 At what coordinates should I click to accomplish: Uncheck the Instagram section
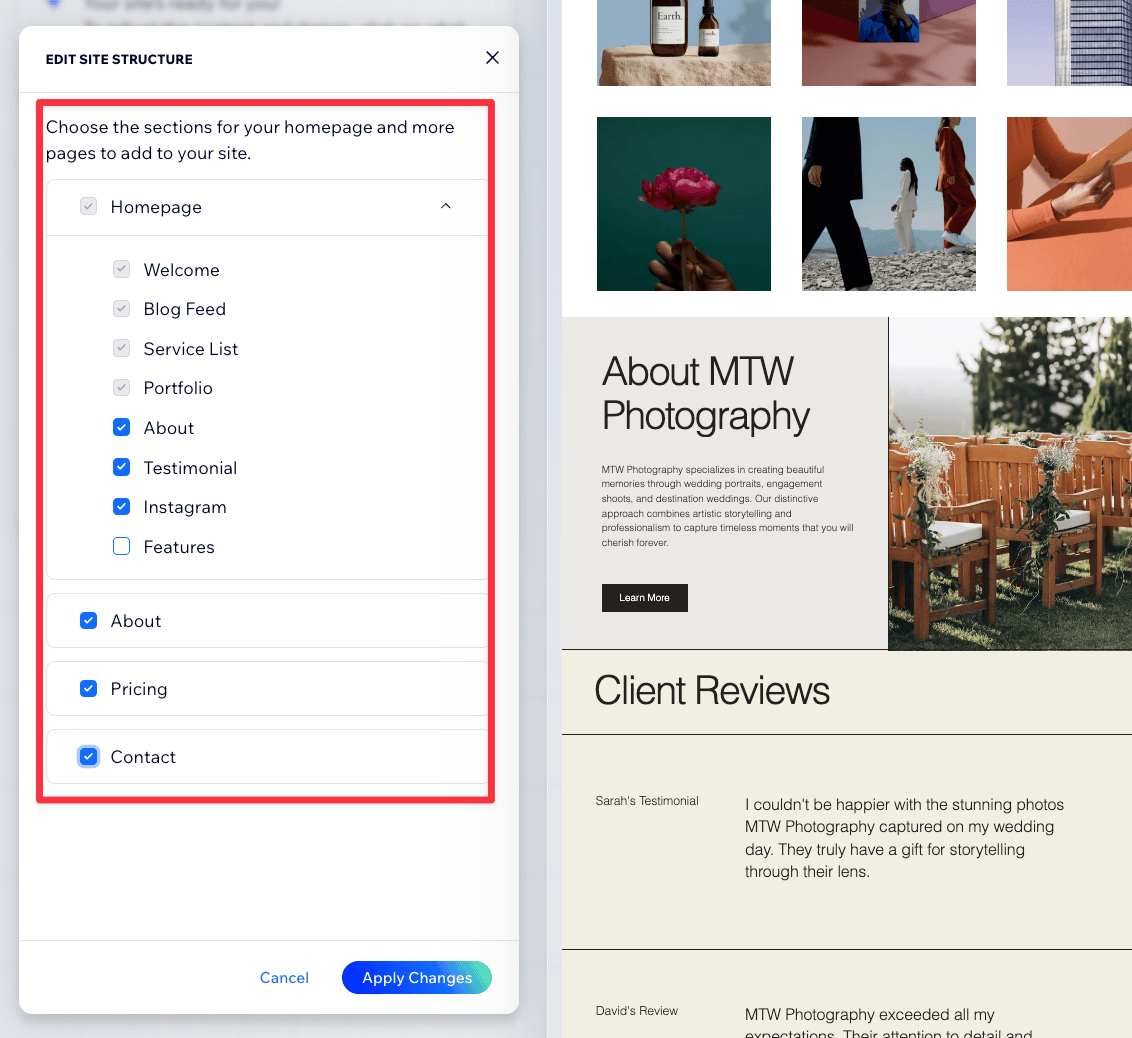coord(121,507)
